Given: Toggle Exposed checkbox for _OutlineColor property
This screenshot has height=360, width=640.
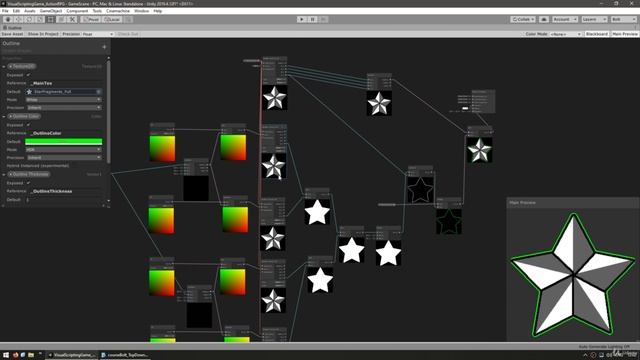Looking at the screenshot, I should [28, 125].
